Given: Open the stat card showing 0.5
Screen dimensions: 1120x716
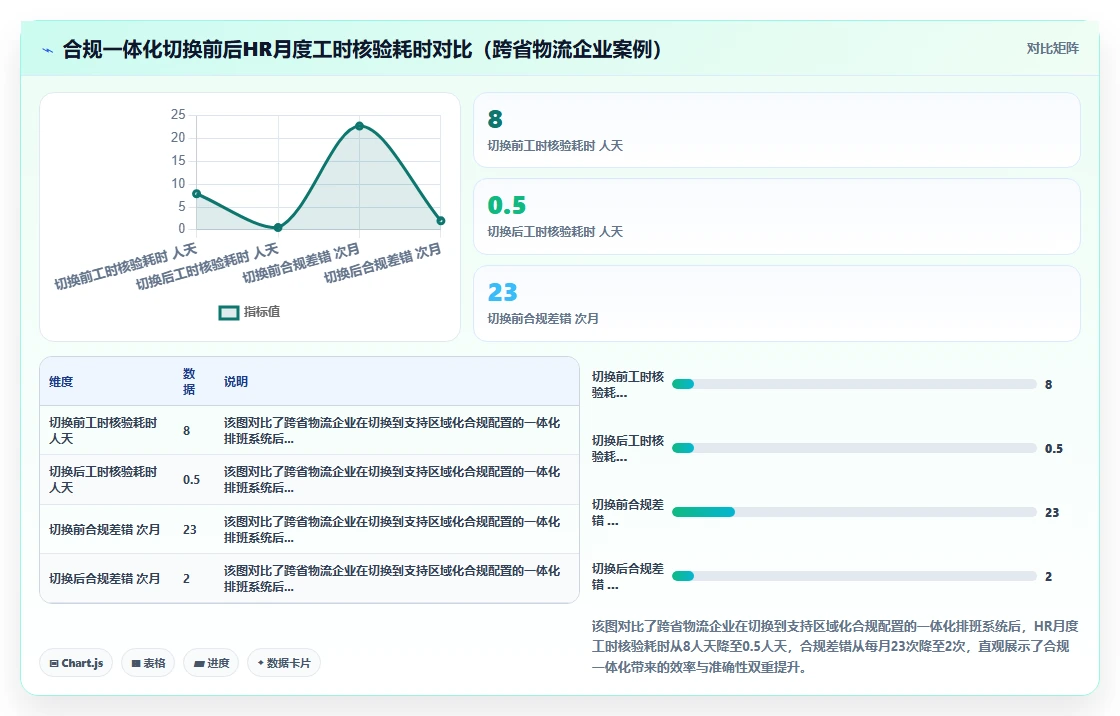Looking at the screenshot, I should tap(776, 217).
